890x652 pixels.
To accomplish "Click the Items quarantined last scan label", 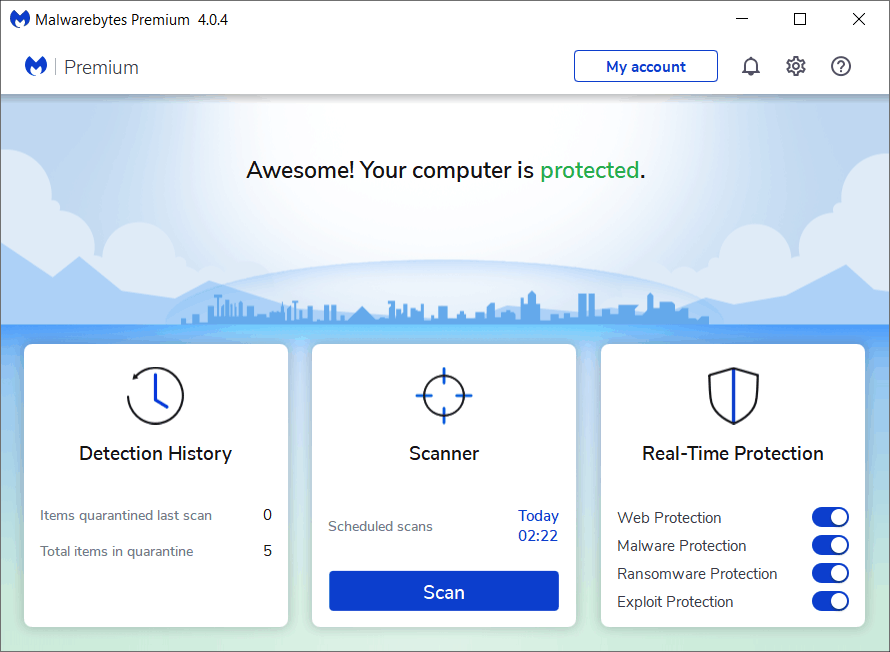I will 125,515.
